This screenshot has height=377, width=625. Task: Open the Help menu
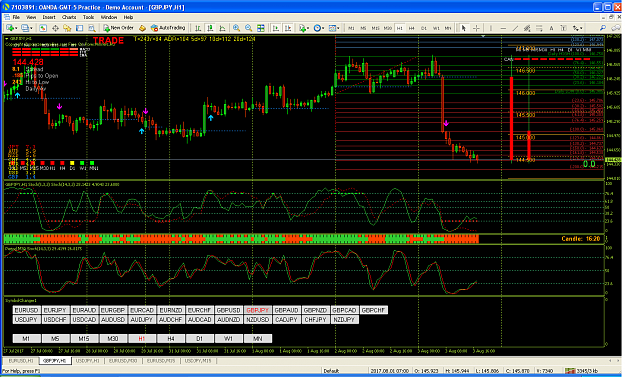pos(128,17)
